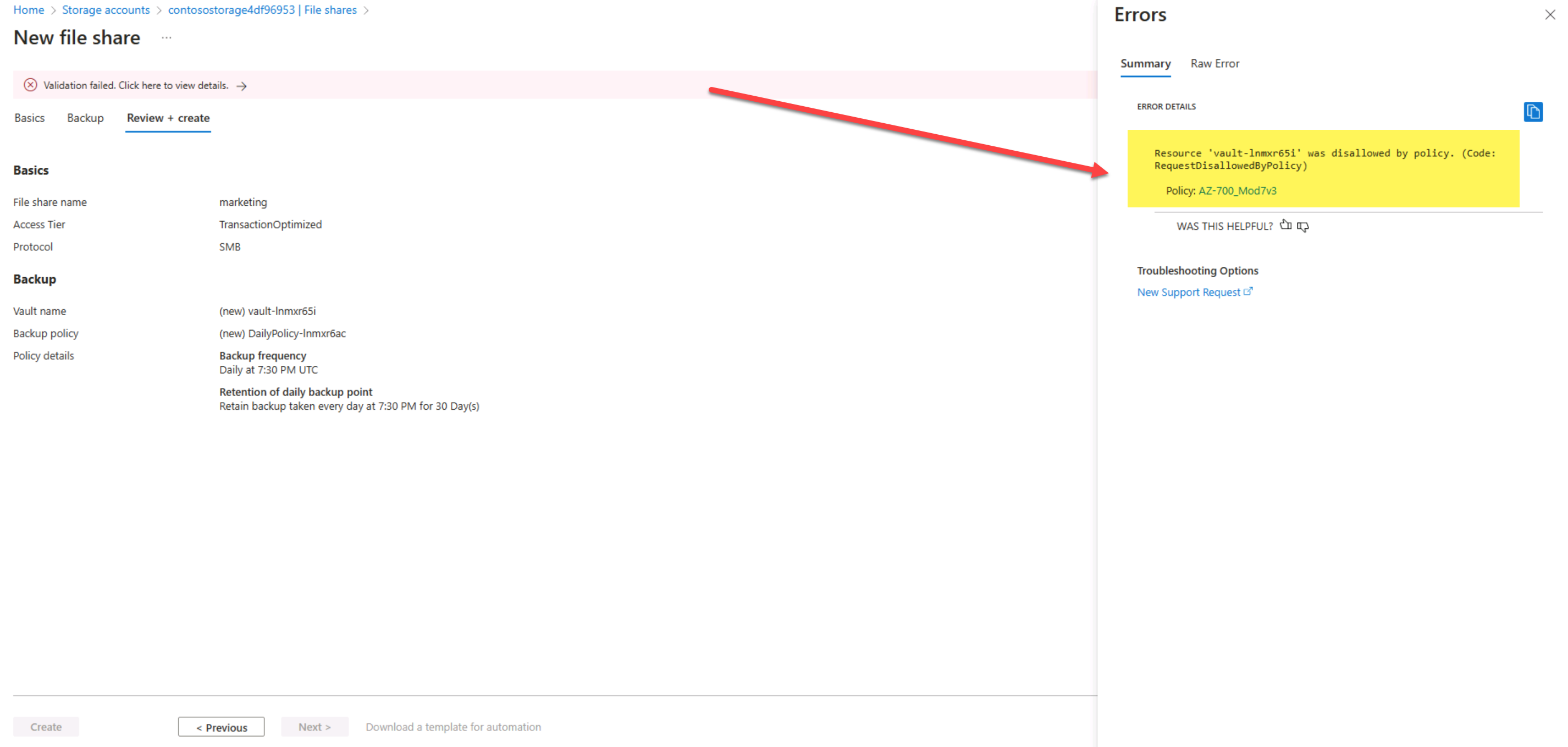Click the chevron after Storage accounts breadcrumb
1568x747 pixels.
tap(159, 10)
